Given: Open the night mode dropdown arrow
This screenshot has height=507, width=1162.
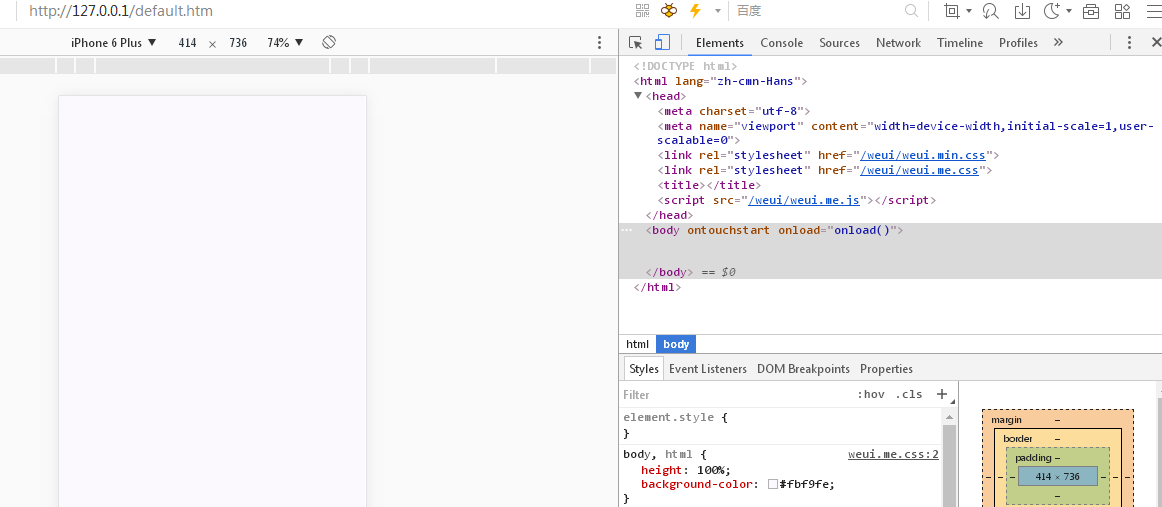Looking at the screenshot, I should coord(1069,11).
